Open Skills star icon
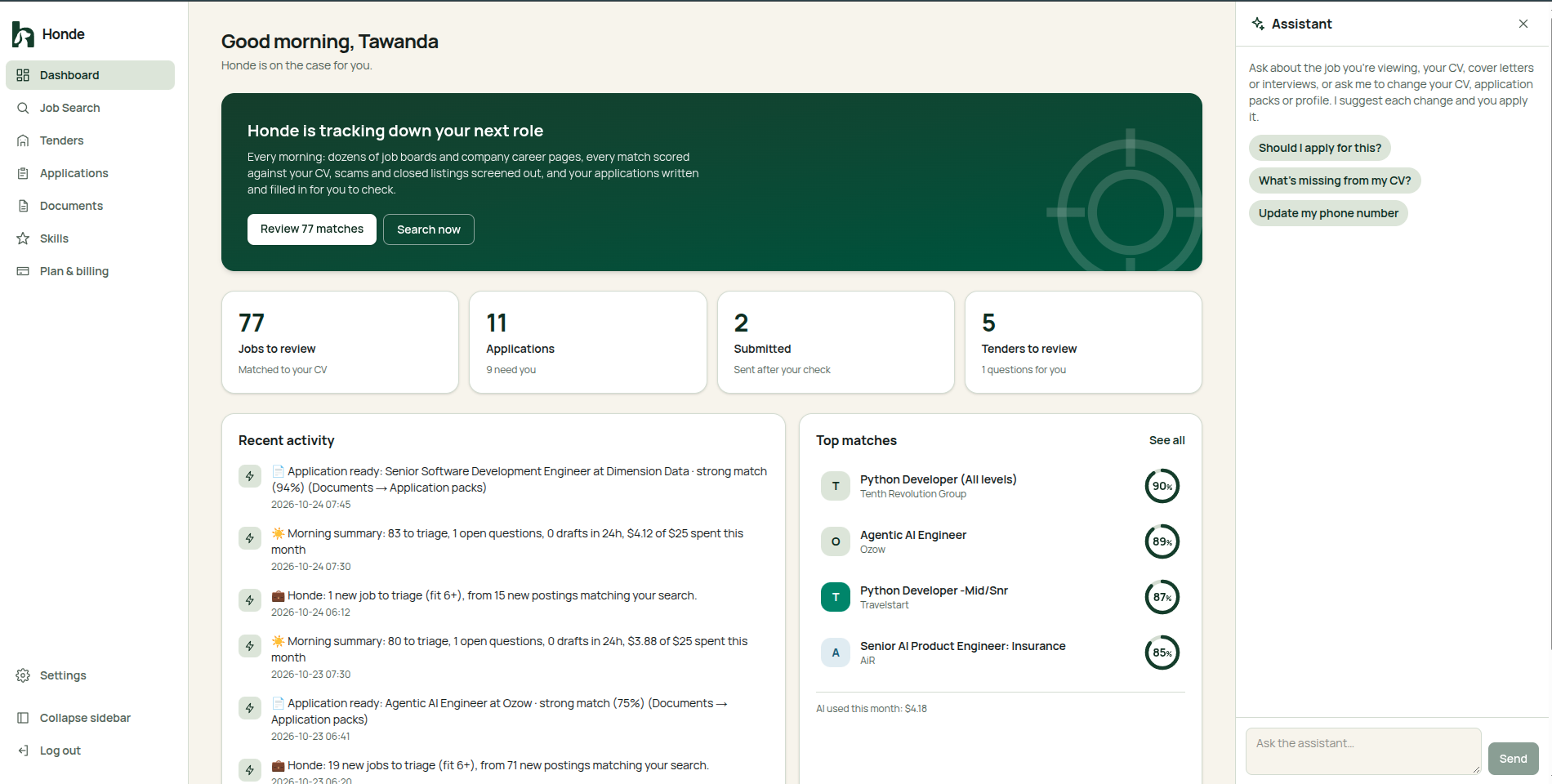Image resolution: width=1552 pixels, height=784 pixels. [x=23, y=238]
